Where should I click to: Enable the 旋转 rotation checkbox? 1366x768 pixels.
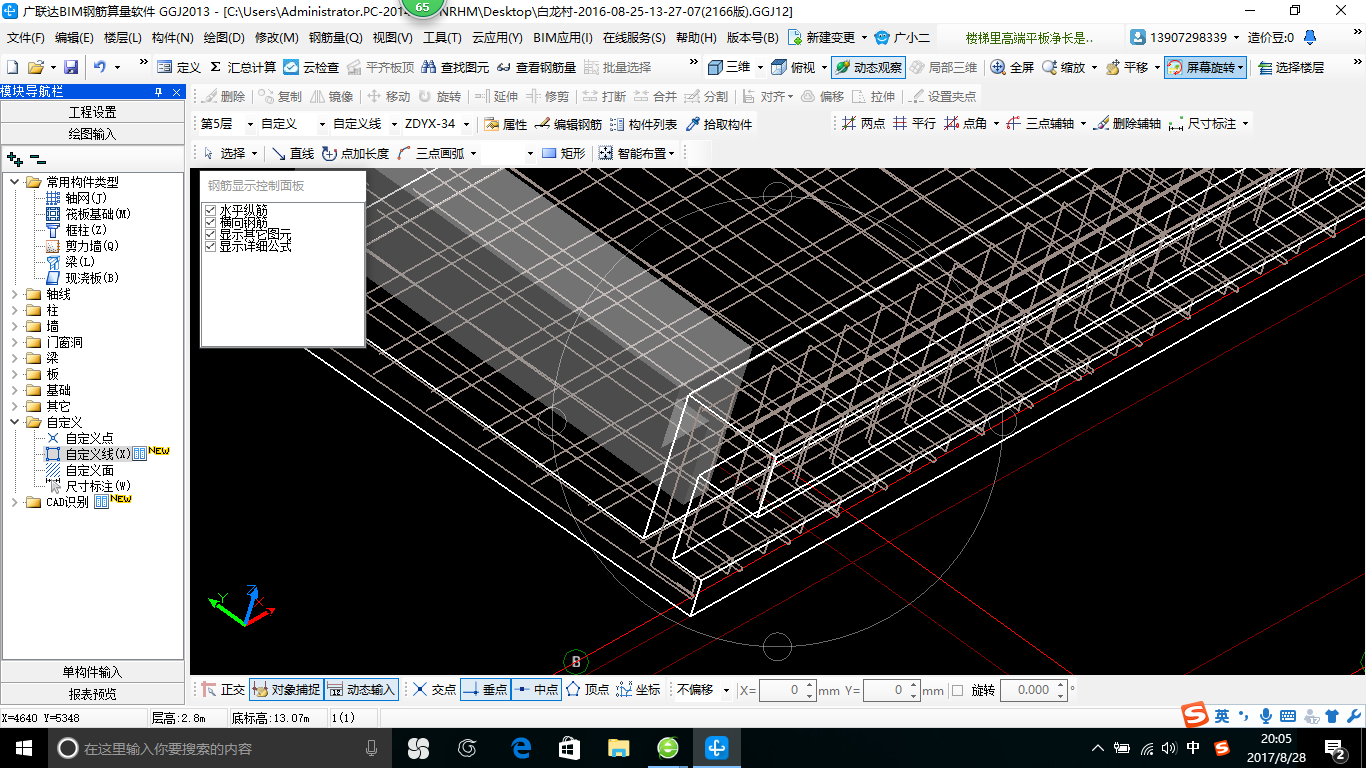957,690
